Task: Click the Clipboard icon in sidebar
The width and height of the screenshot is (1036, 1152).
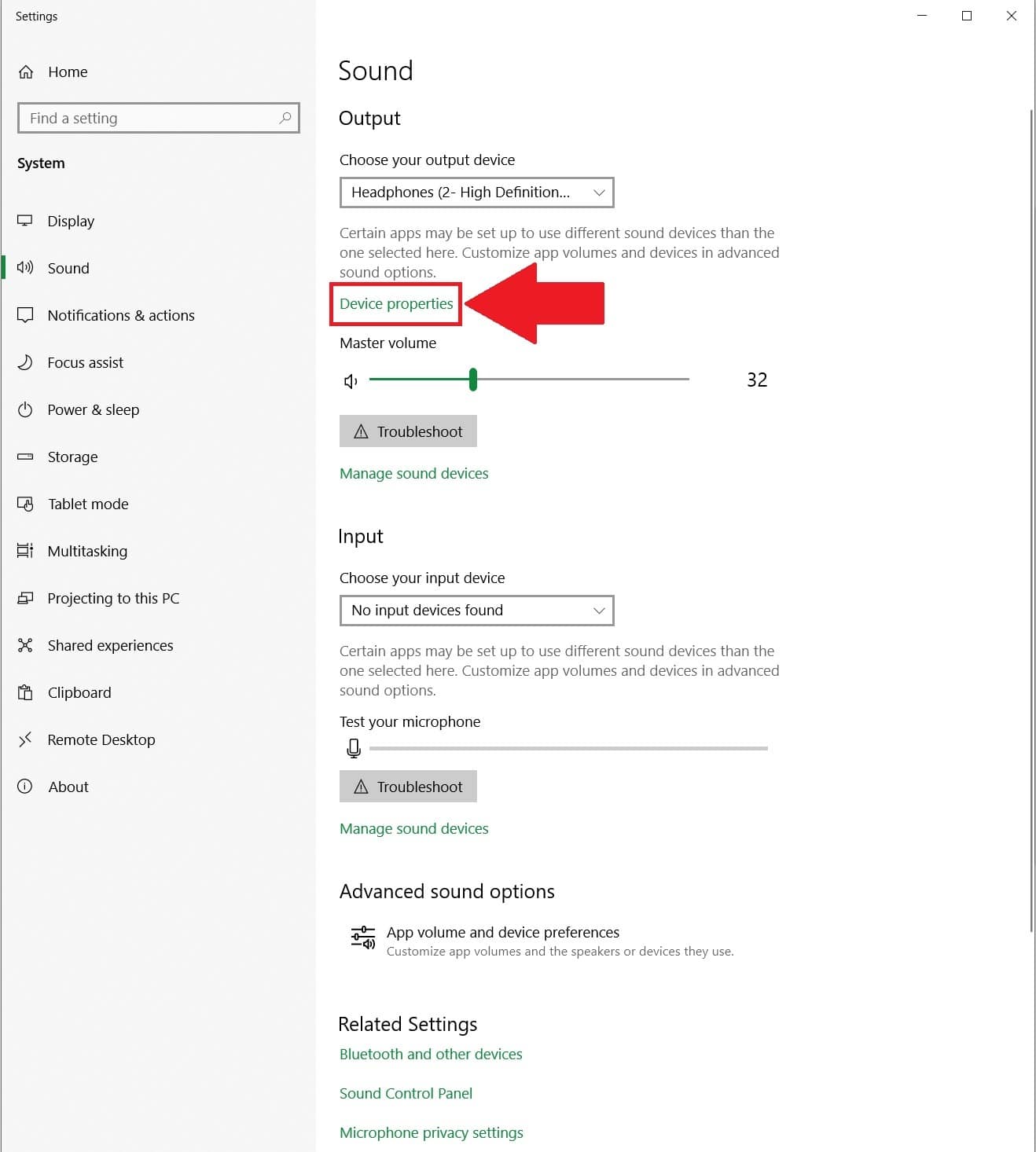Action: (25, 692)
